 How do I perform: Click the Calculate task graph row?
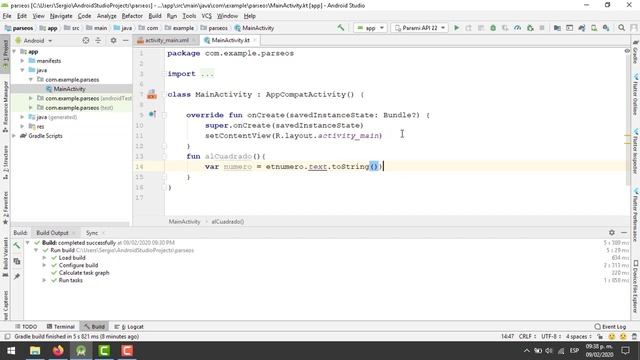coord(84,273)
